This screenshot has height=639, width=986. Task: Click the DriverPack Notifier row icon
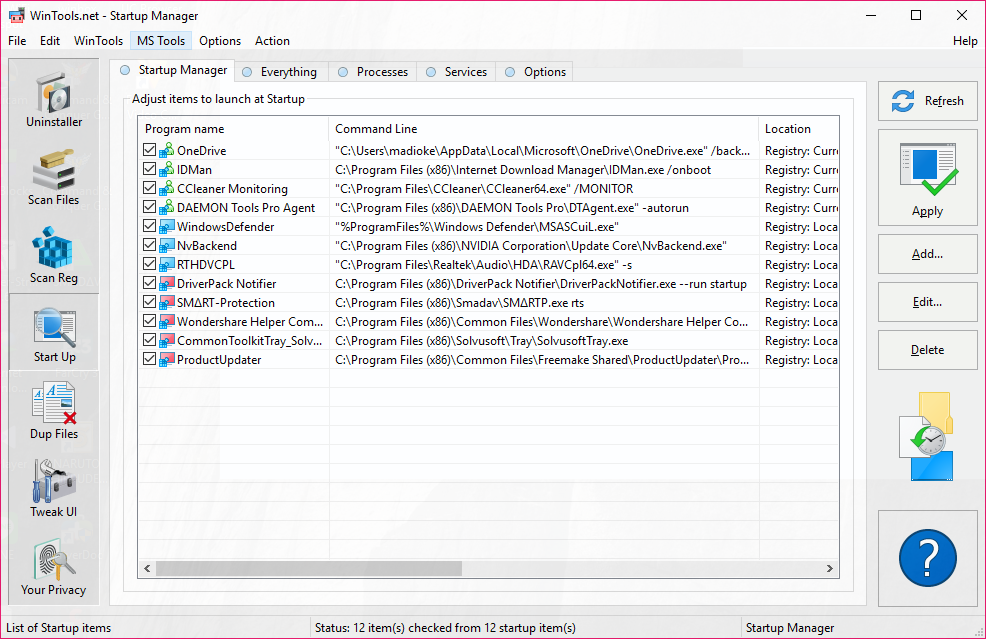(167, 283)
